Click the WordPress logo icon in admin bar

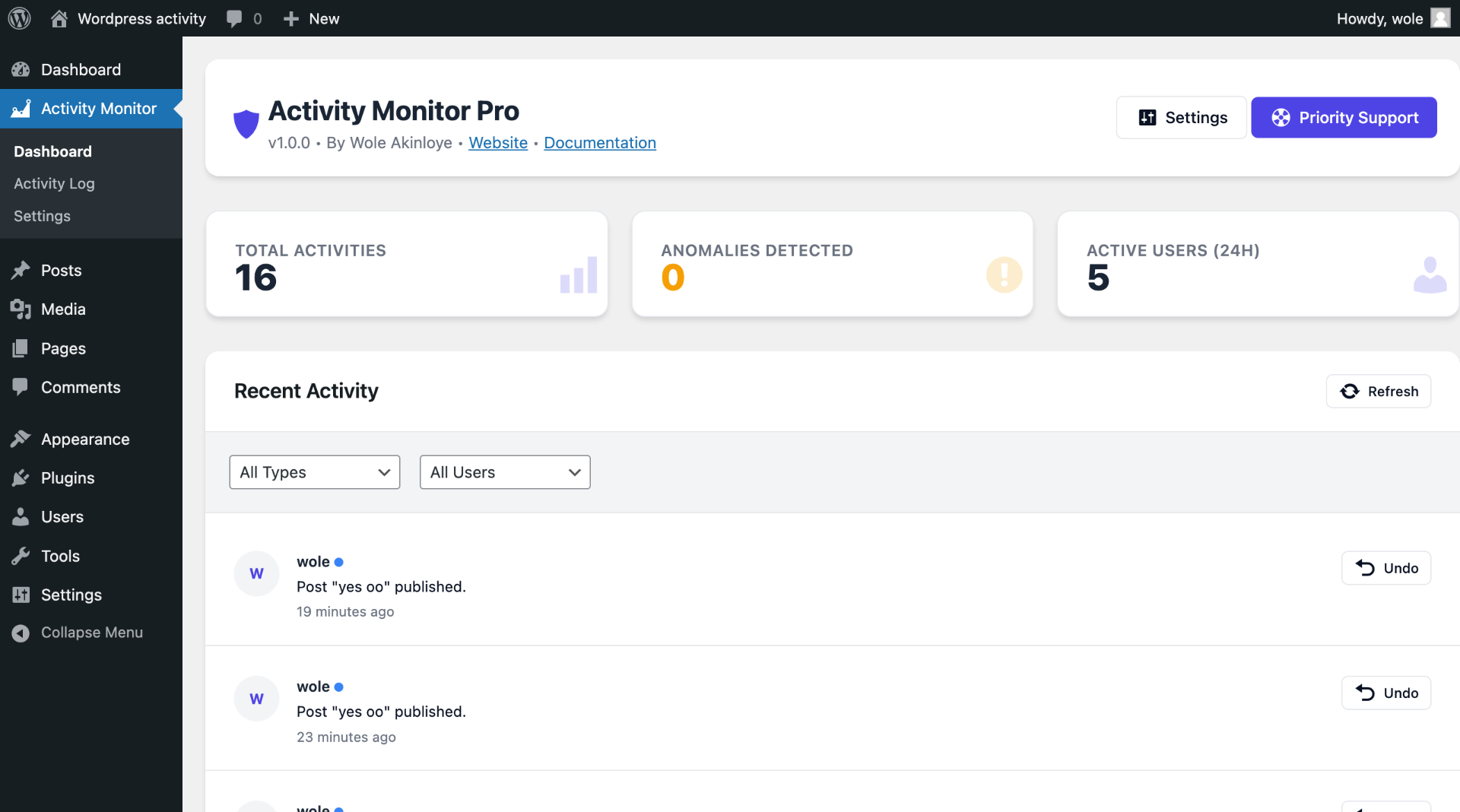(x=19, y=18)
